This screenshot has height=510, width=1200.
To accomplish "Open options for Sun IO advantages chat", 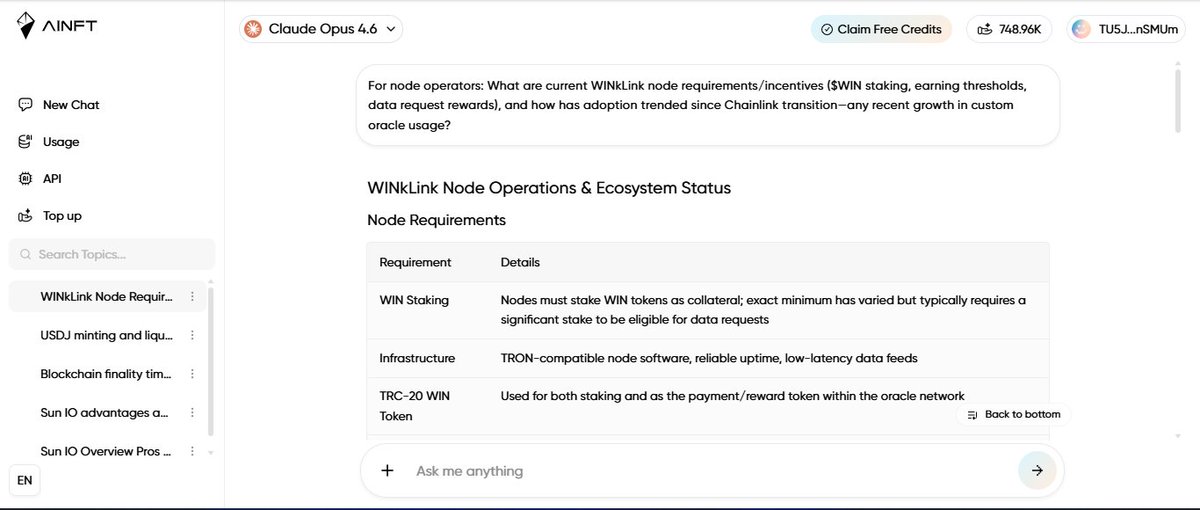I will point(193,412).
